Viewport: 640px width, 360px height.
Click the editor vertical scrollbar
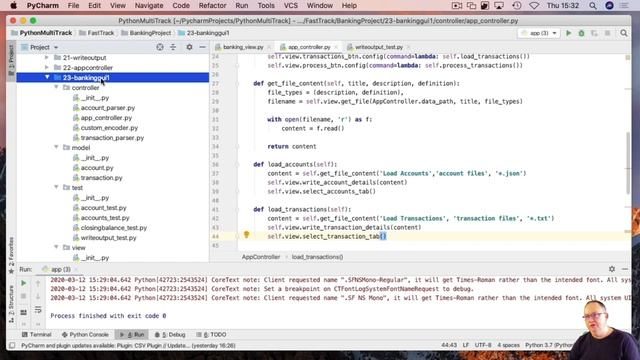[628, 162]
